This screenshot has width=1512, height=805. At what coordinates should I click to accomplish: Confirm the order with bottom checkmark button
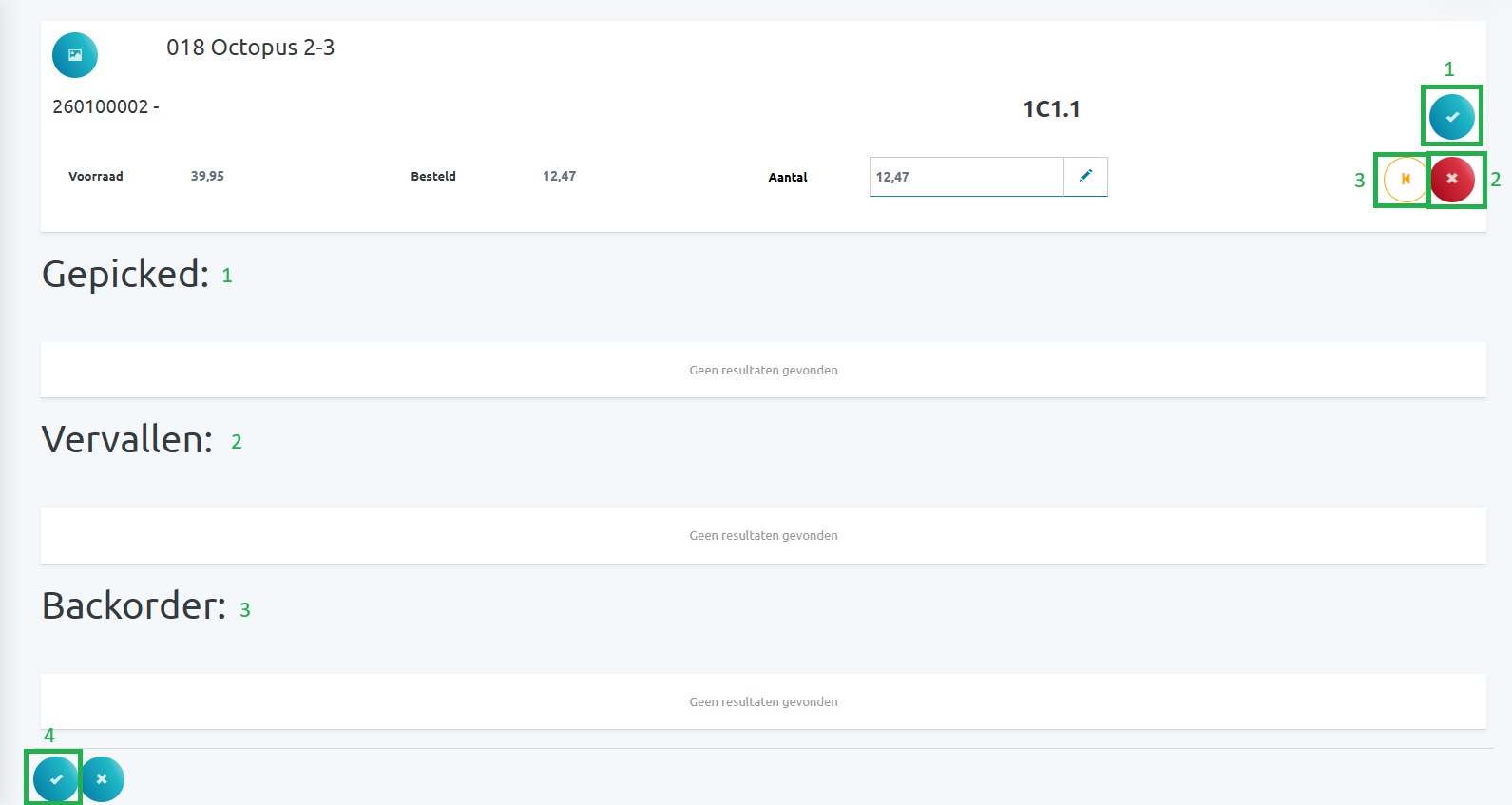[56, 779]
